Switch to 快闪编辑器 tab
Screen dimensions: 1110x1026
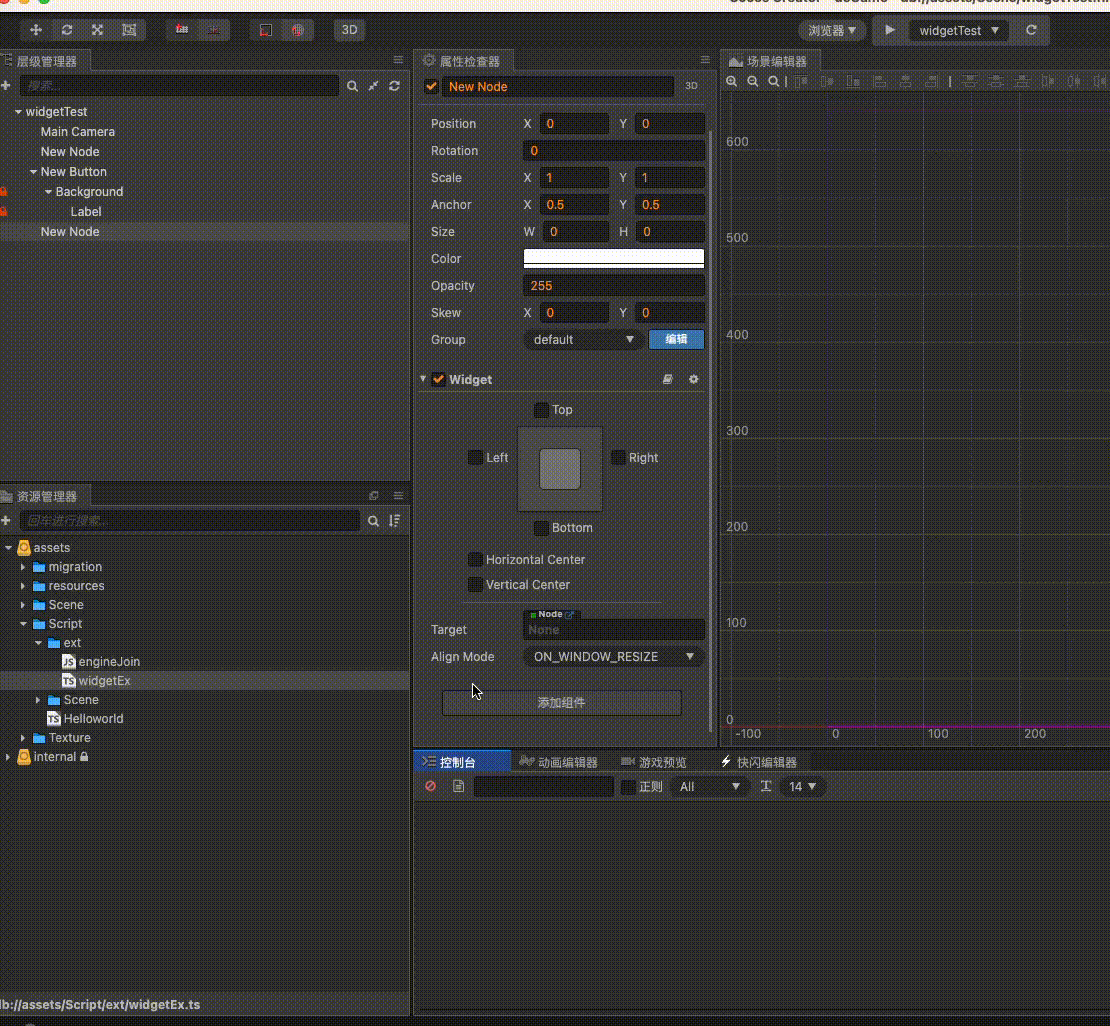[759, 762]
